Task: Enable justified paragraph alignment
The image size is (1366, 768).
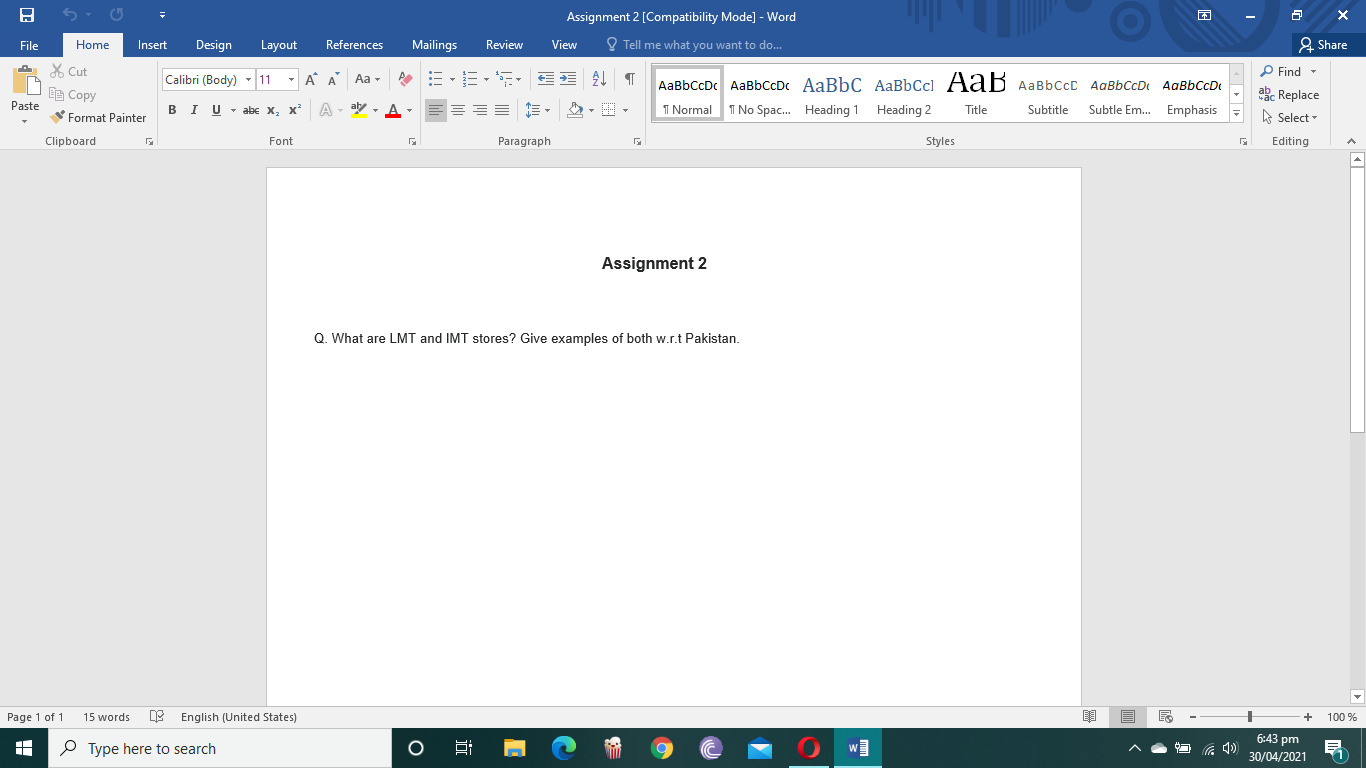Action: (x=501, y=110)
